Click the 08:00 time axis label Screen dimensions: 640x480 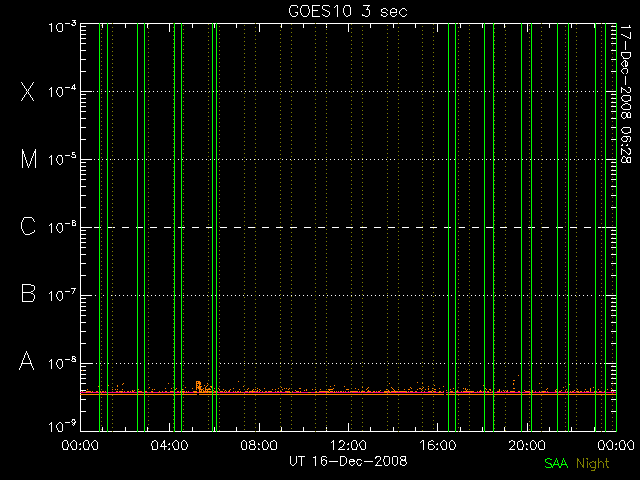pyautogui.click(x=259, y=444)
